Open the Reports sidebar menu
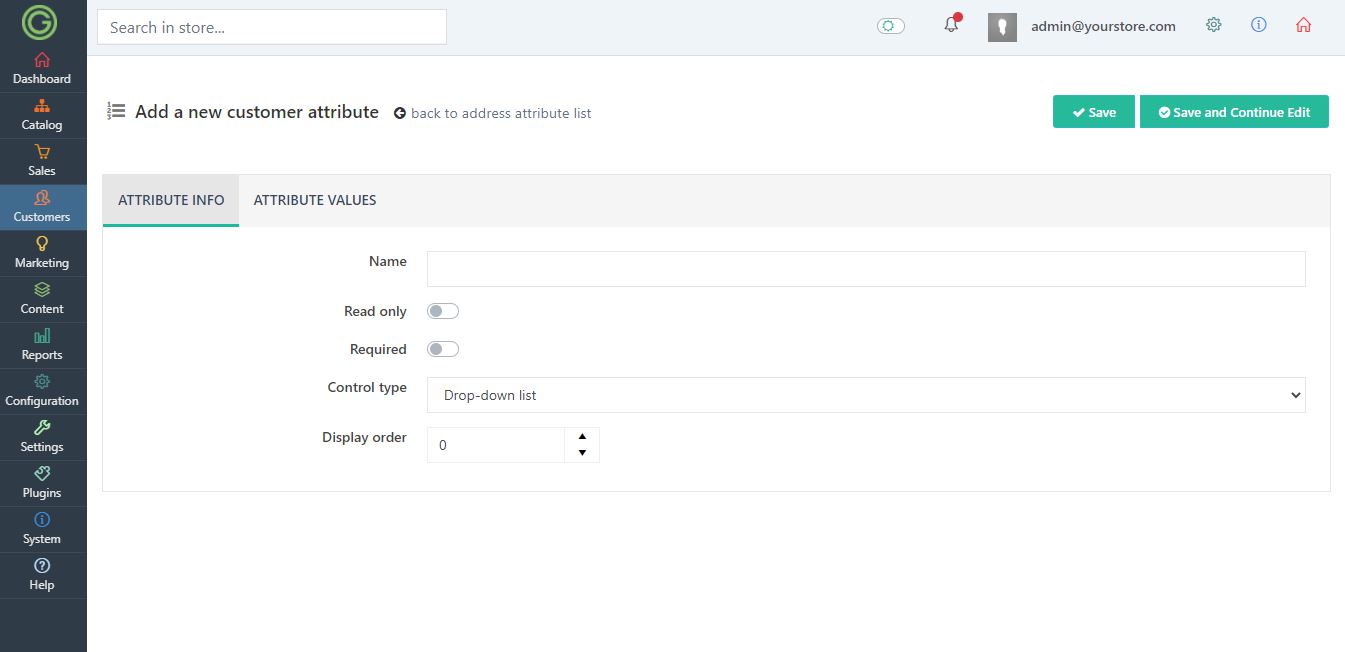 42,345
